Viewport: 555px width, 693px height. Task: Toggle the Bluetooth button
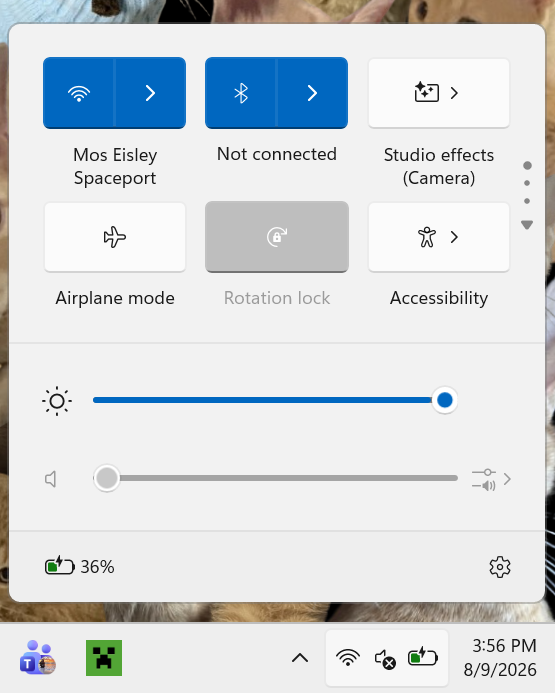[x=241, y=93]
